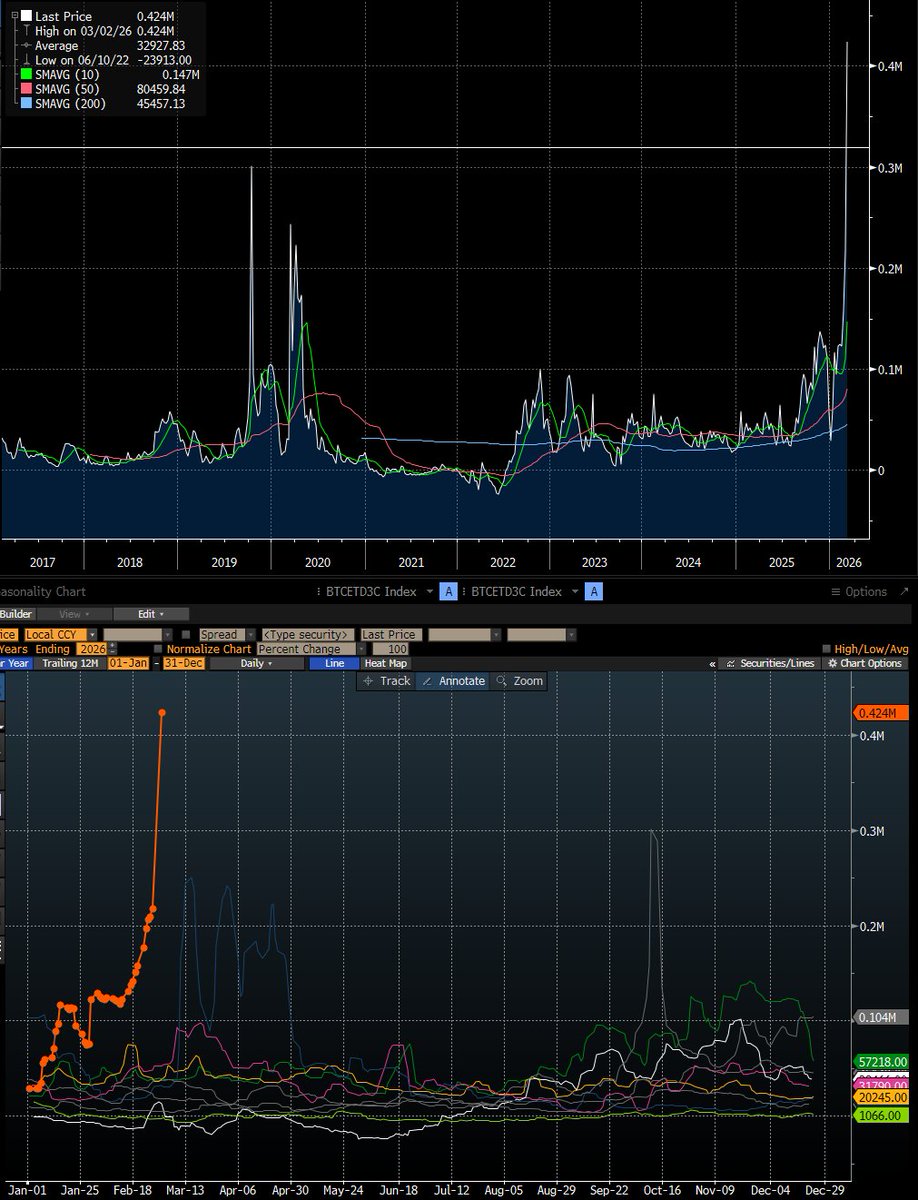Click the first blue A badge
Image resolution: width=918 pixels, height=1200 pixels.
(448, 592)
